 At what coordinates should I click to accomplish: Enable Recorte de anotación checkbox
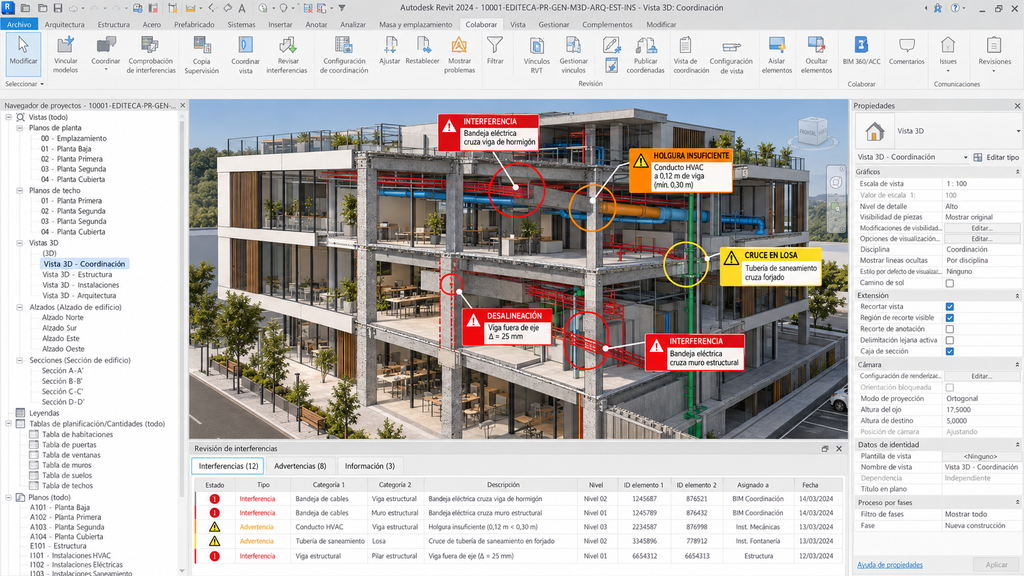coord(950,329)
